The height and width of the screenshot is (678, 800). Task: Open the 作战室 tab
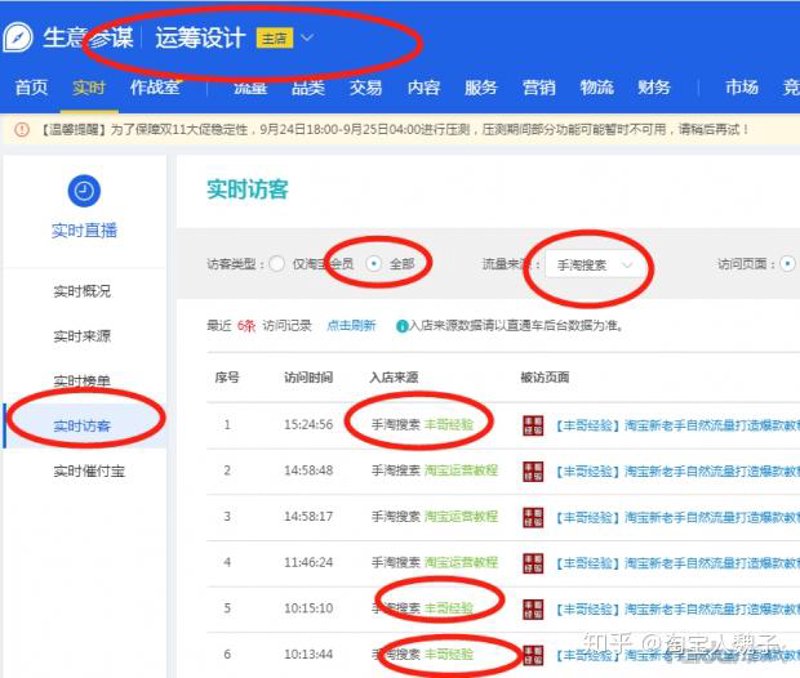point(155,88)
